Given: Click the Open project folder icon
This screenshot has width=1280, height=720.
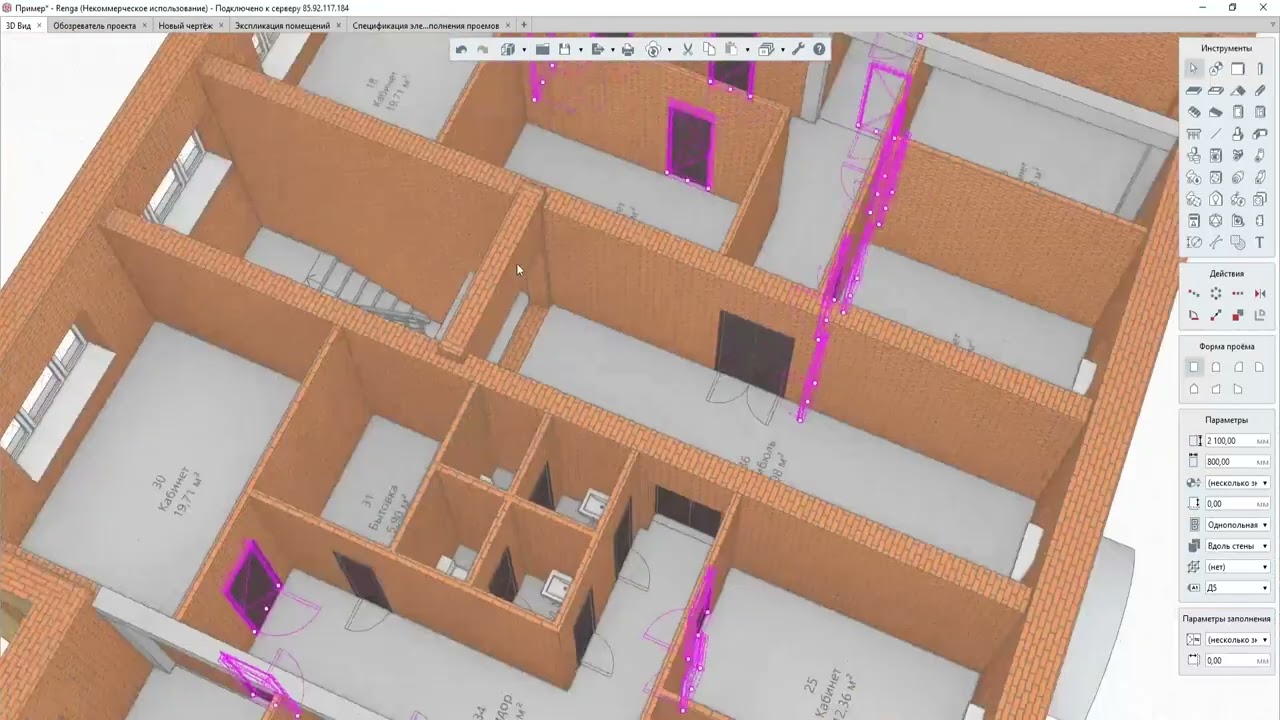Looking at the screenshot, I should point(542,49).
